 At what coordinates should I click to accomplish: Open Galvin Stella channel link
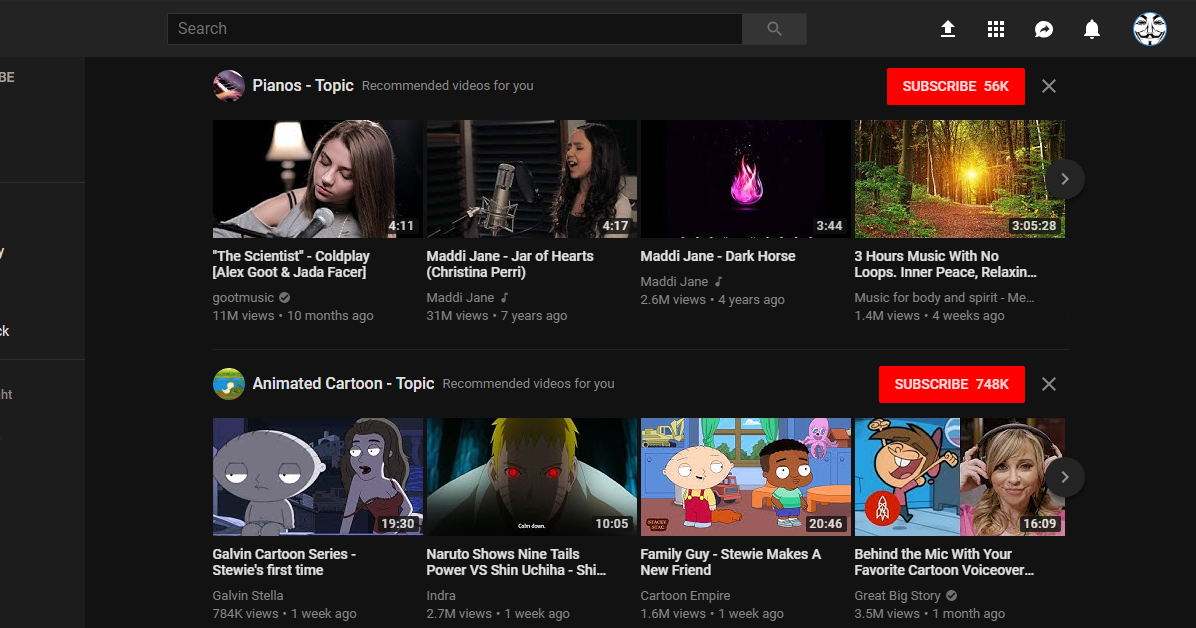(x=248, y=595)
